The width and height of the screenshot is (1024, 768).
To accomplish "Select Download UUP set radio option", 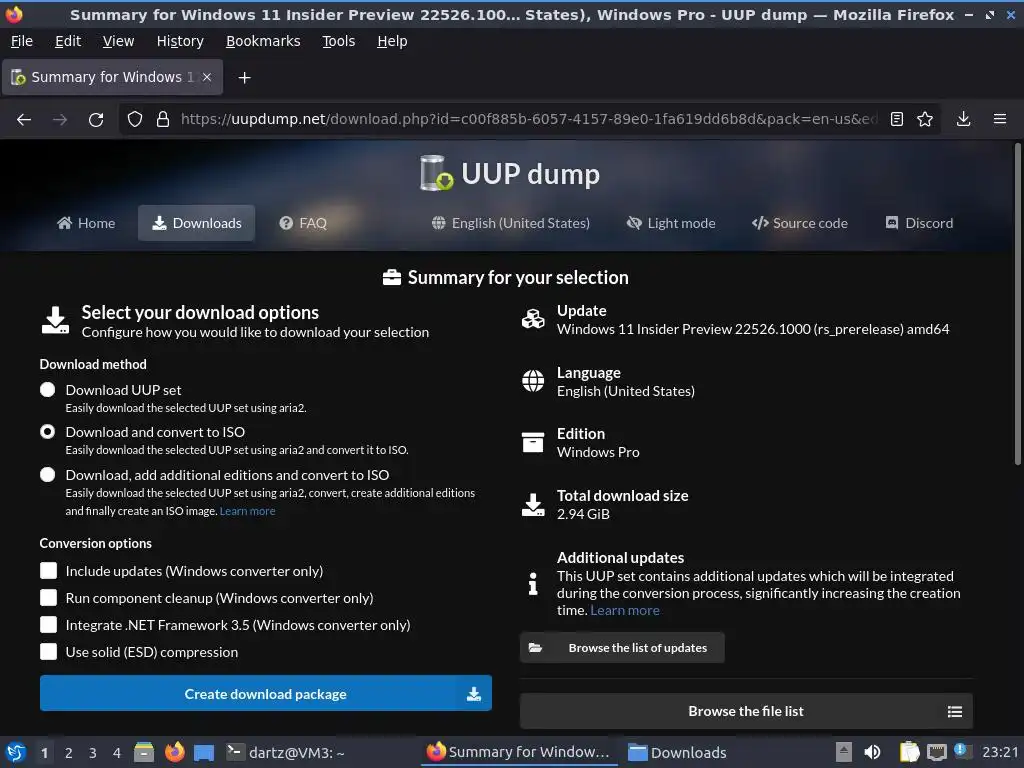I will (48, 390).
